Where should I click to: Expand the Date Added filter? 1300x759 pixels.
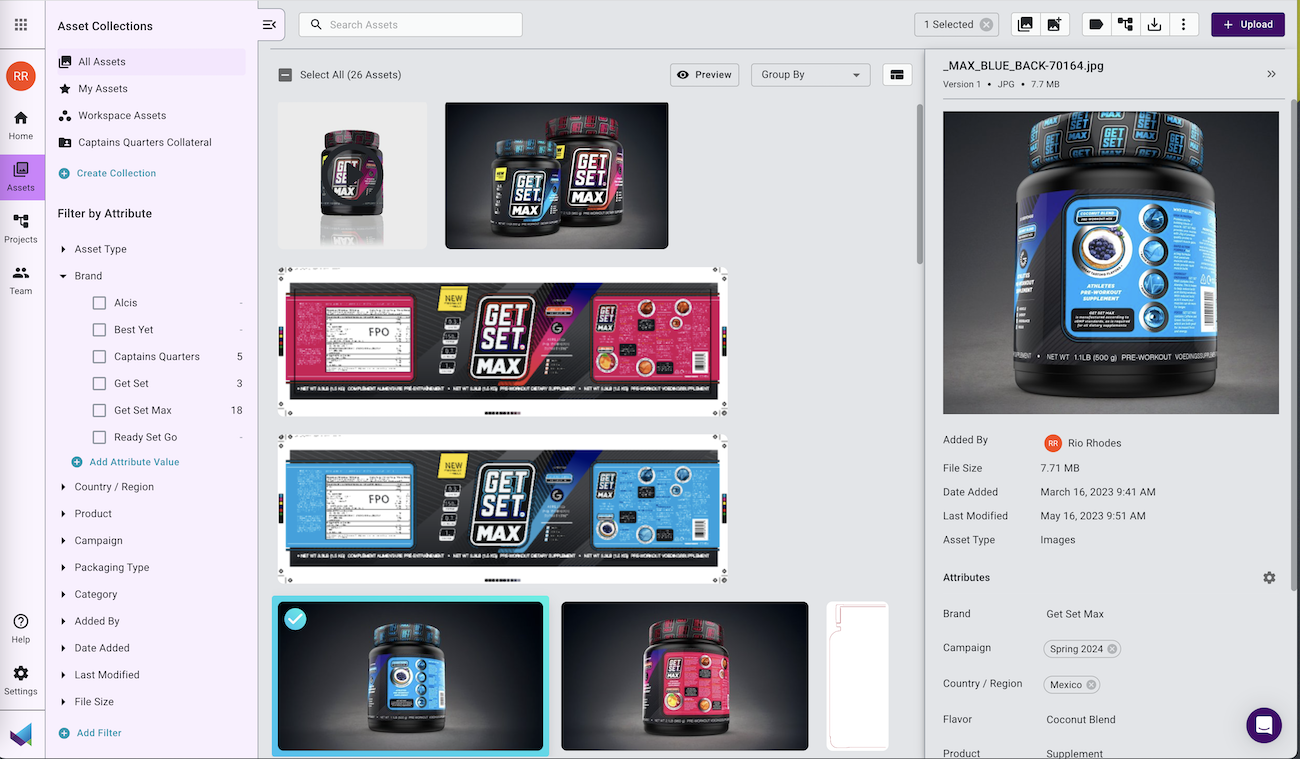click(x=64, y=649)
